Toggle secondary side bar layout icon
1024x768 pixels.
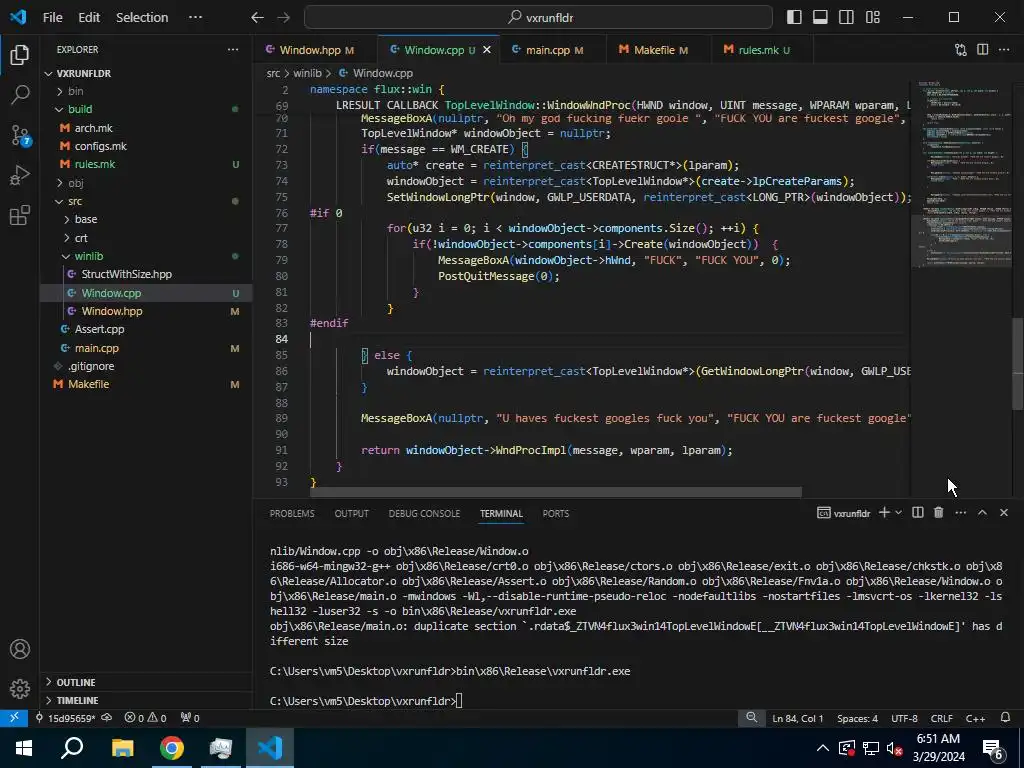click(846, 18)
